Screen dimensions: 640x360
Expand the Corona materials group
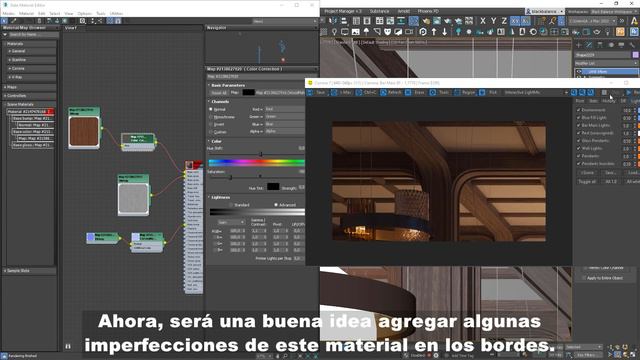coord(9,69)
